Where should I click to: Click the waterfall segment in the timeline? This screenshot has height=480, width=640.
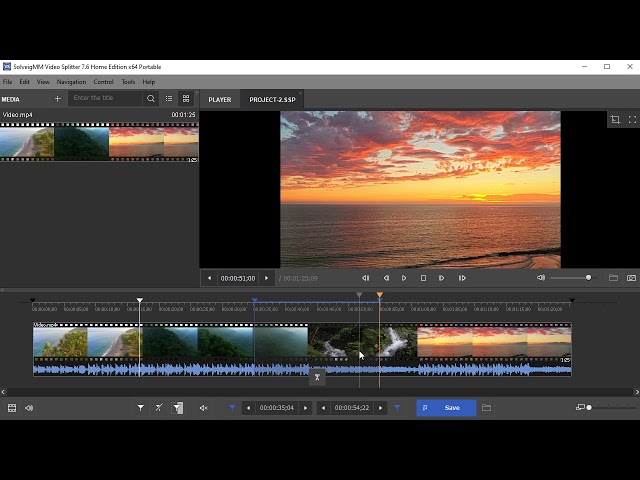click(x=362, y=342)
